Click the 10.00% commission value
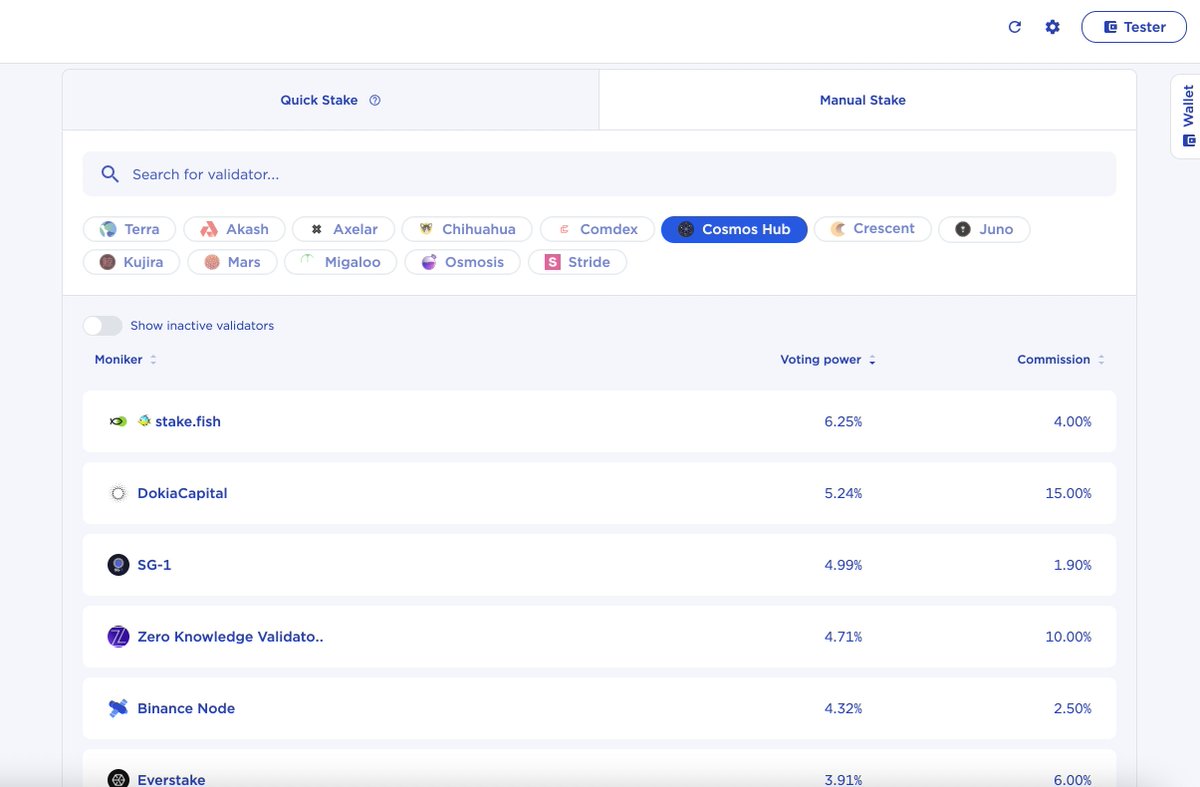Screen dimensions: 1200x787 1068,637
